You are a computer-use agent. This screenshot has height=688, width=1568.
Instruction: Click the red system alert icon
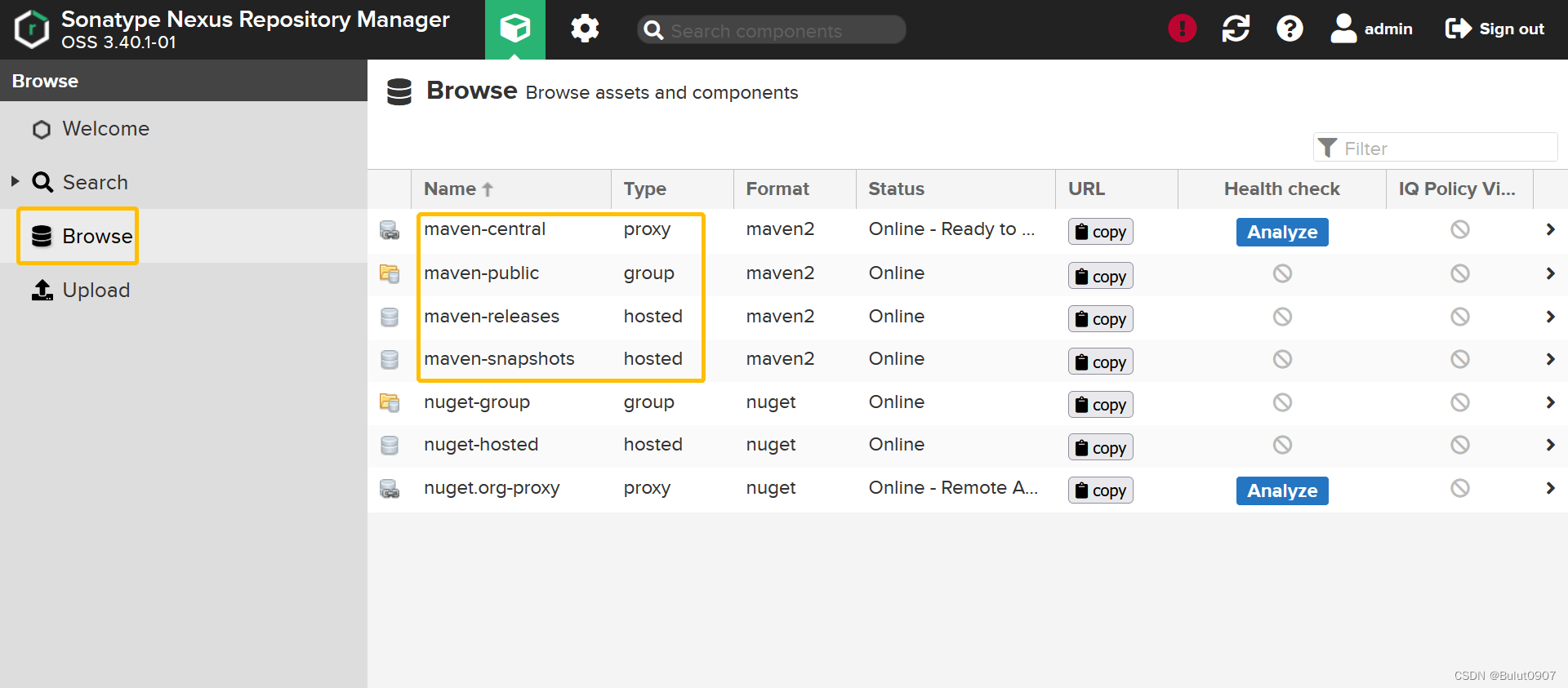(1182, 29)
